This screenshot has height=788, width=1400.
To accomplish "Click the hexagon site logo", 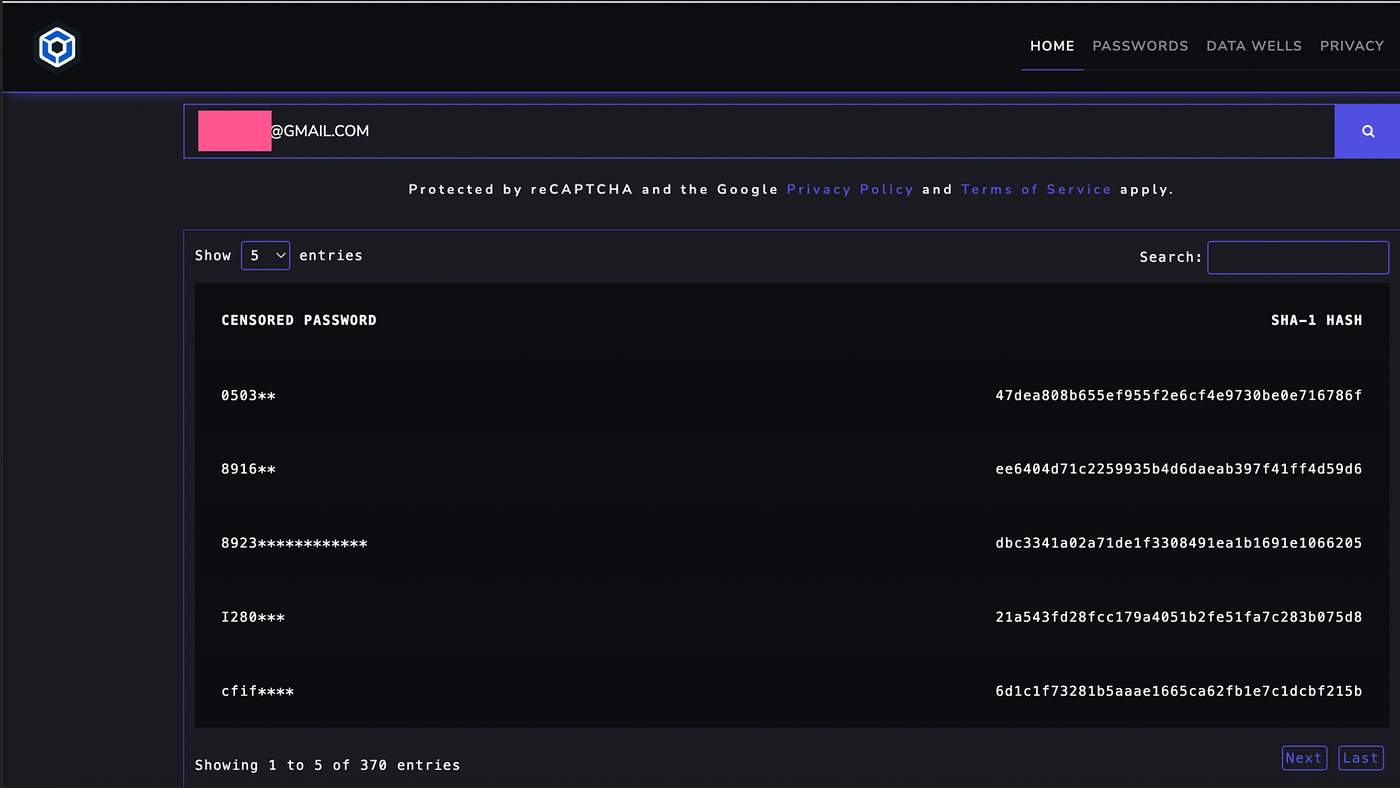I will 56,47.
